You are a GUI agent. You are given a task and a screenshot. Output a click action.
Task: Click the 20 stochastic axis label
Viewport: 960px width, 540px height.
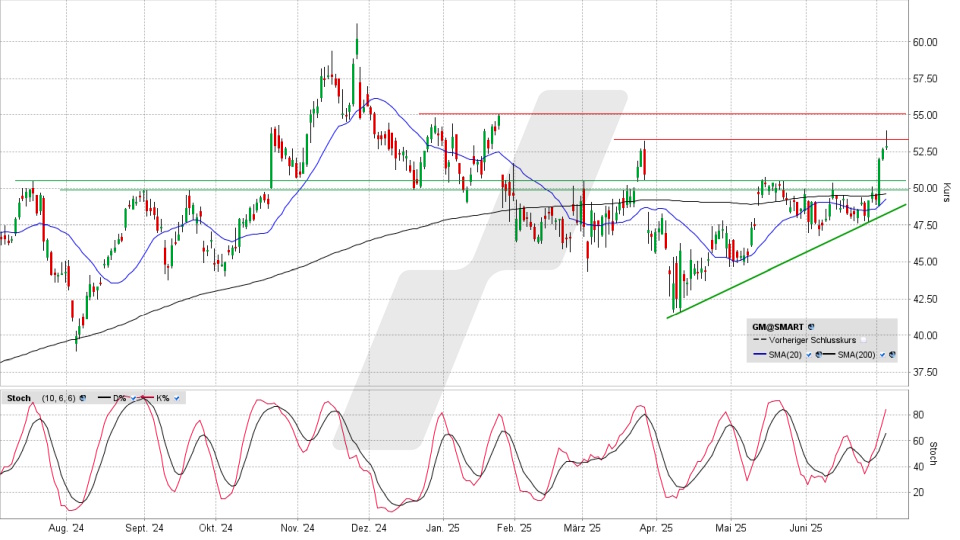tap(918, 492)
